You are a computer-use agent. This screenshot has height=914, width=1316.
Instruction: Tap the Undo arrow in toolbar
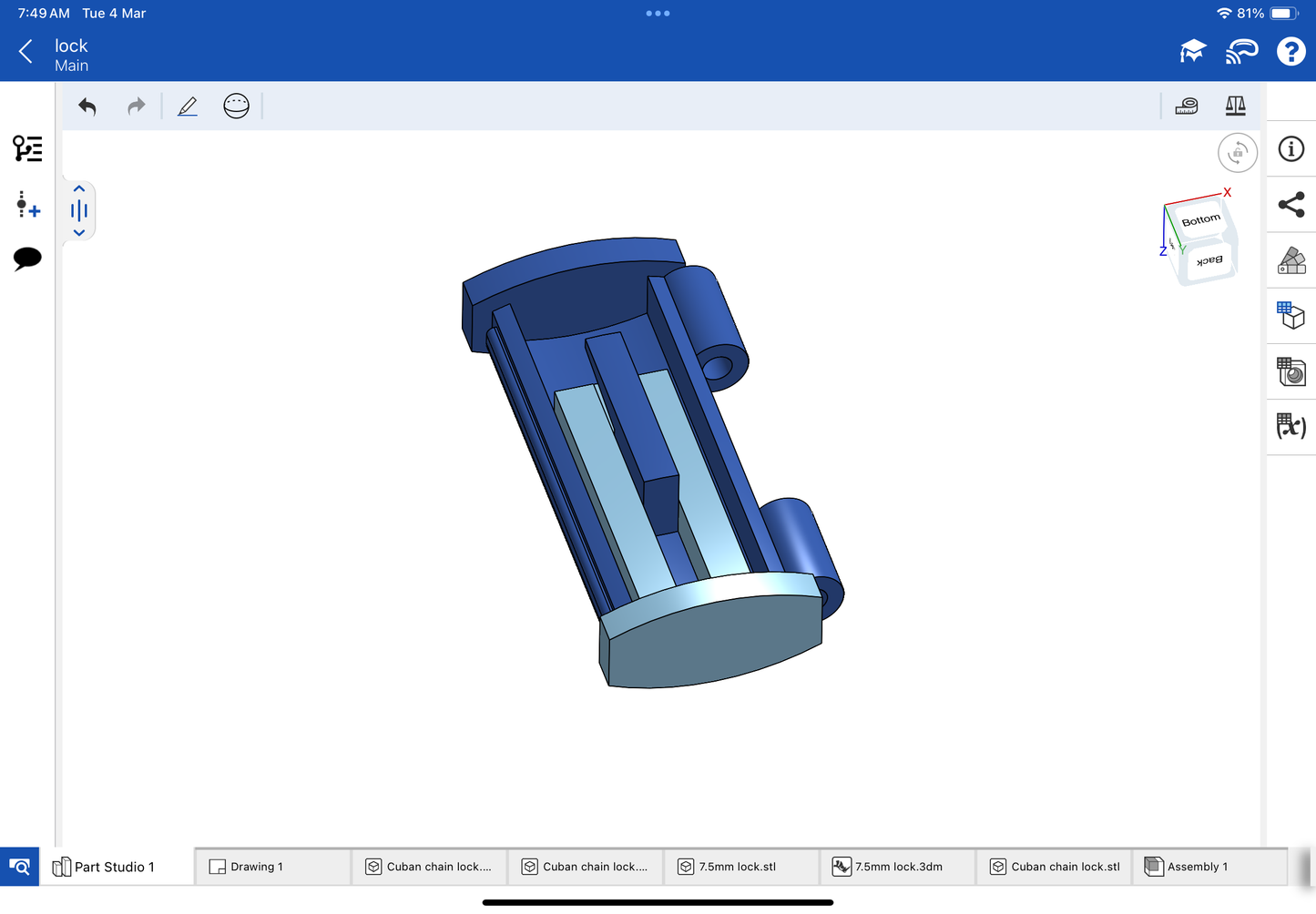click(87, 107)
